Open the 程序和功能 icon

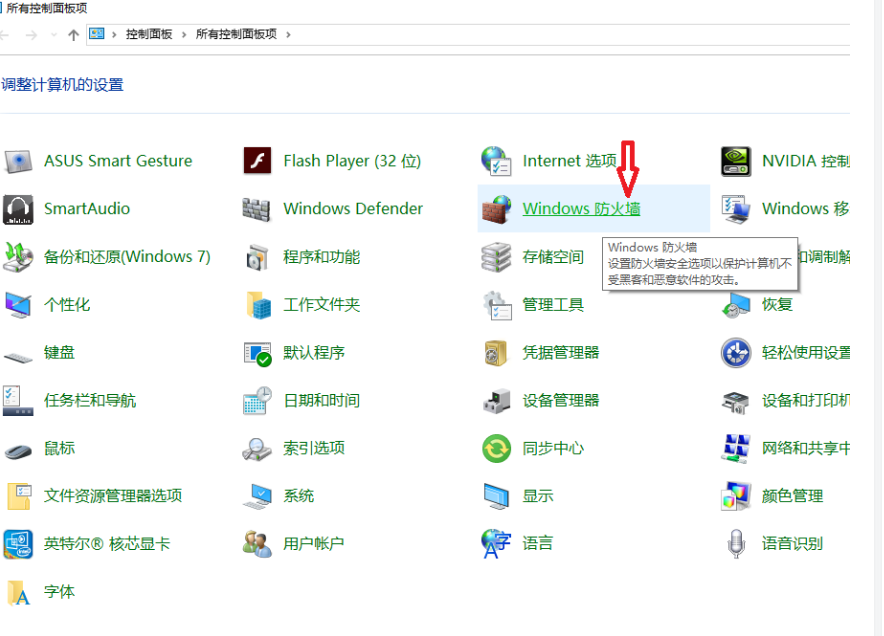point(257,257)
